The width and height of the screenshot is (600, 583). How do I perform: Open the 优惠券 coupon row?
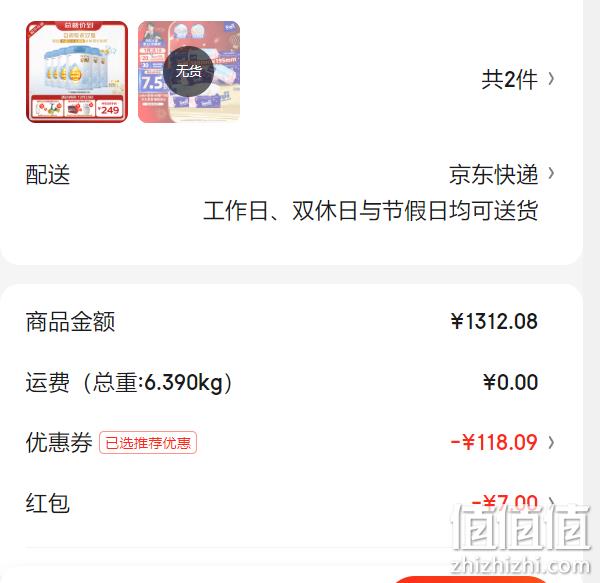[x=290, y=443]
